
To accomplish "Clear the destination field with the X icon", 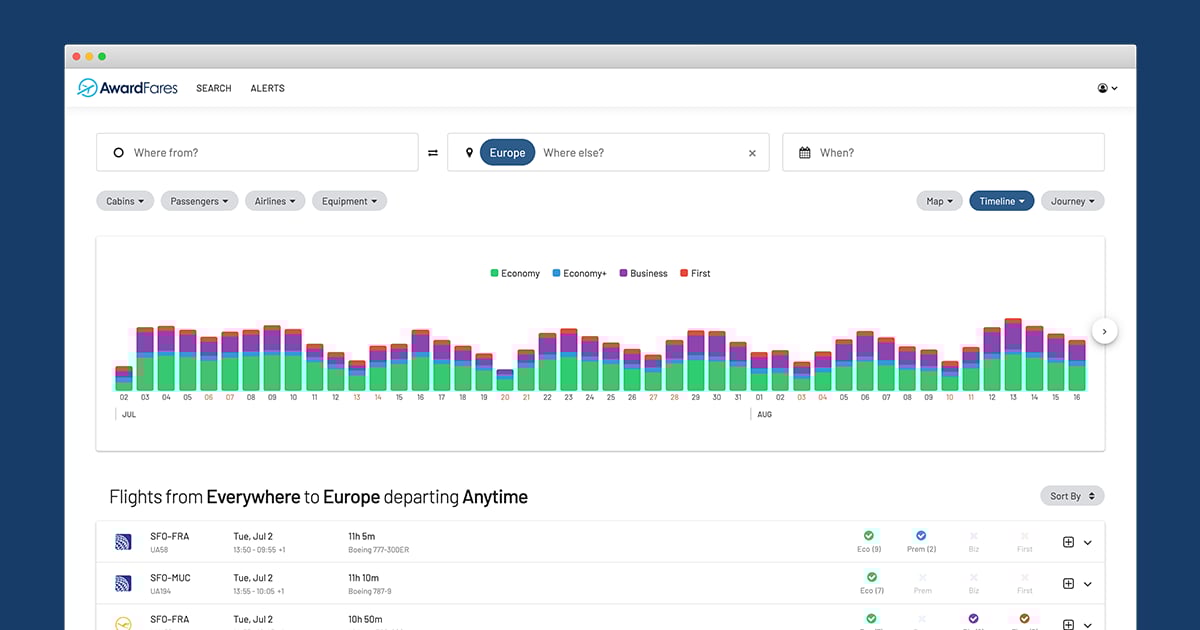I will (x=752, y=153).
